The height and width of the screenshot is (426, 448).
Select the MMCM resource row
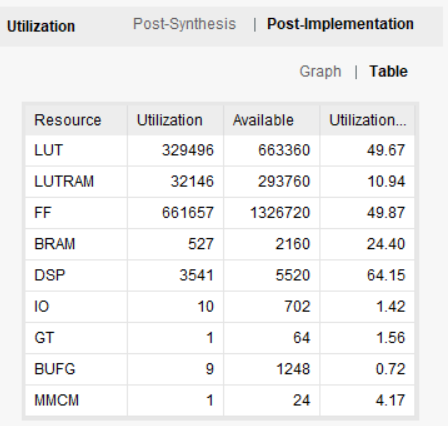[x=220, y=400]
